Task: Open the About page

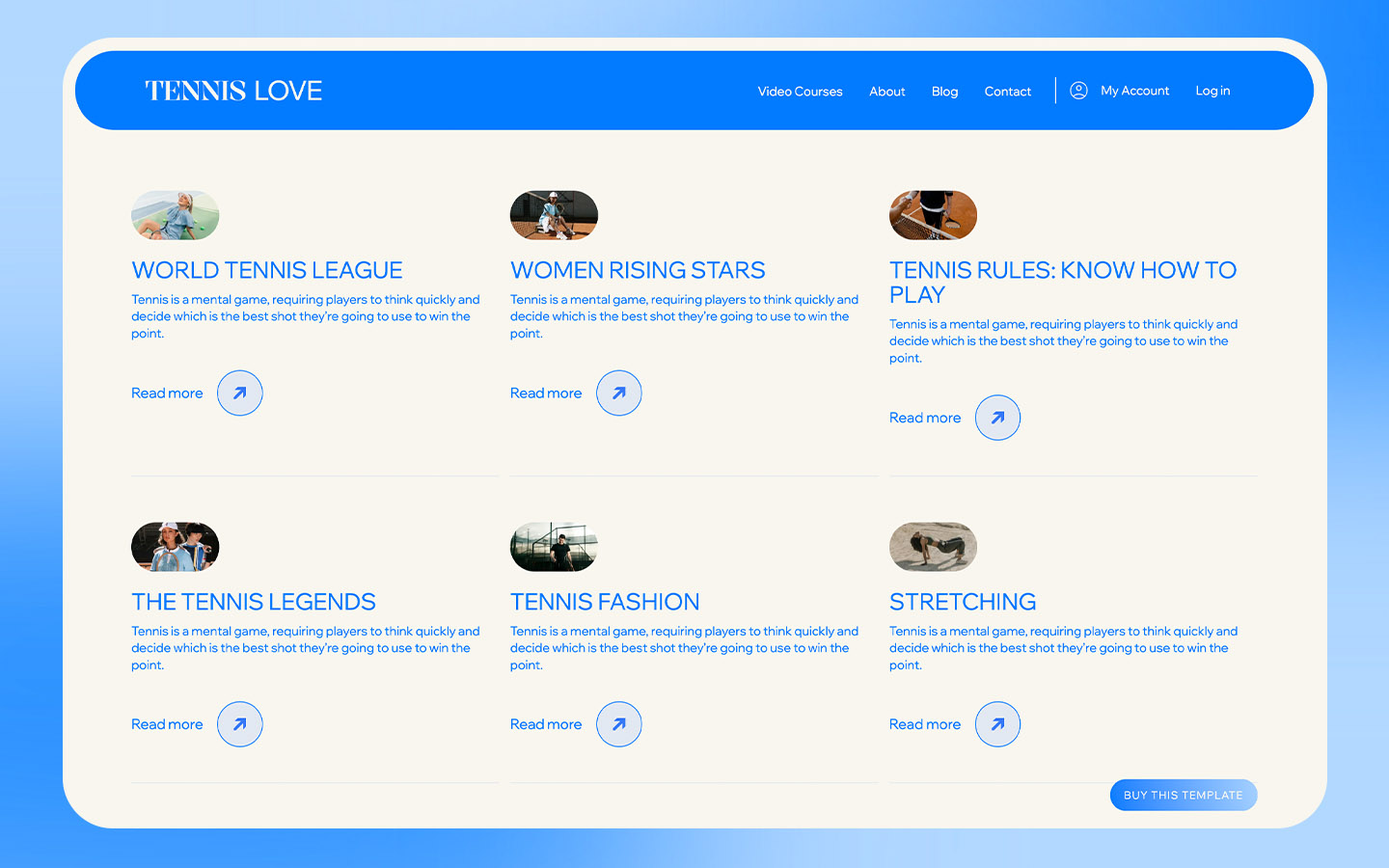Action: (x=886, y=91)
